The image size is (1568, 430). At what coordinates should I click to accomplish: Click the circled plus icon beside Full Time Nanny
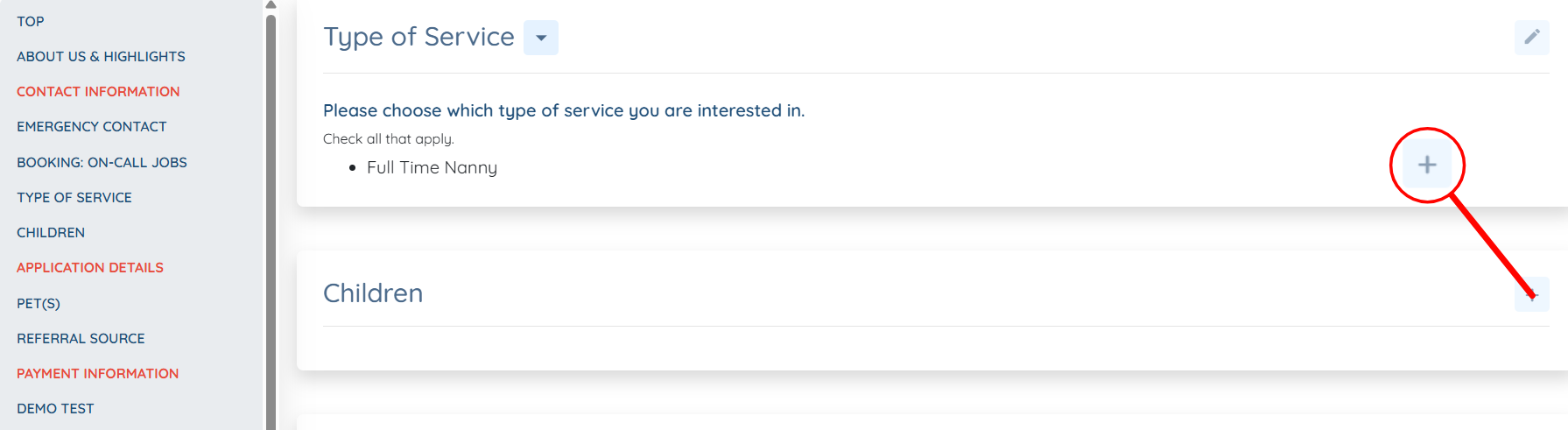pyautogui.click(x=1427, y=165)
